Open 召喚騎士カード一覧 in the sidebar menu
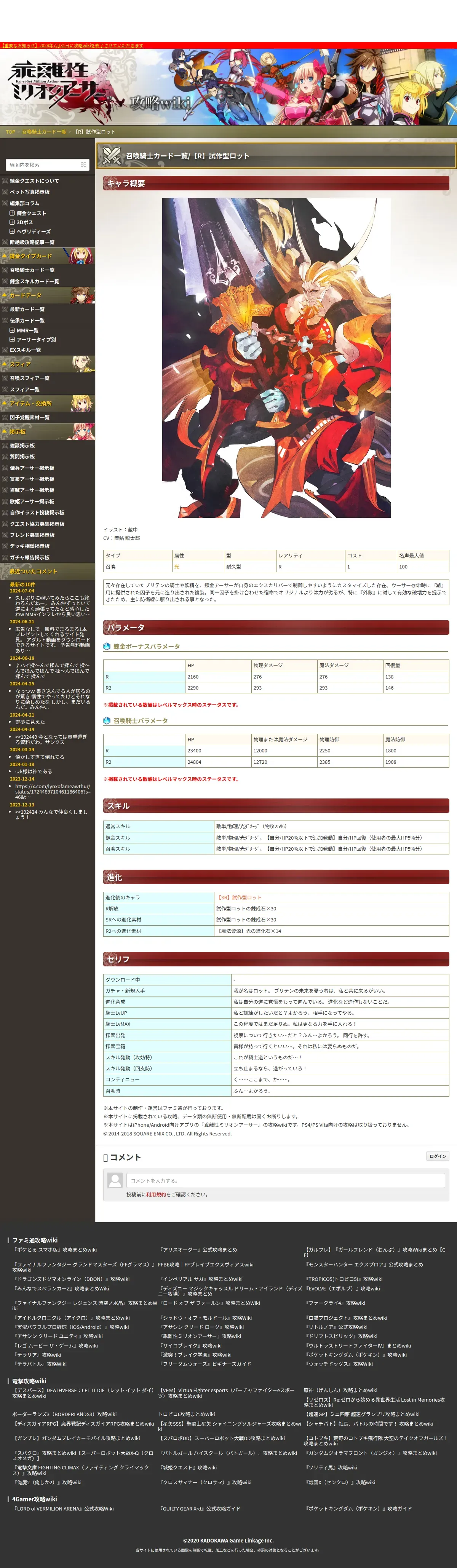 coord(32,270)
